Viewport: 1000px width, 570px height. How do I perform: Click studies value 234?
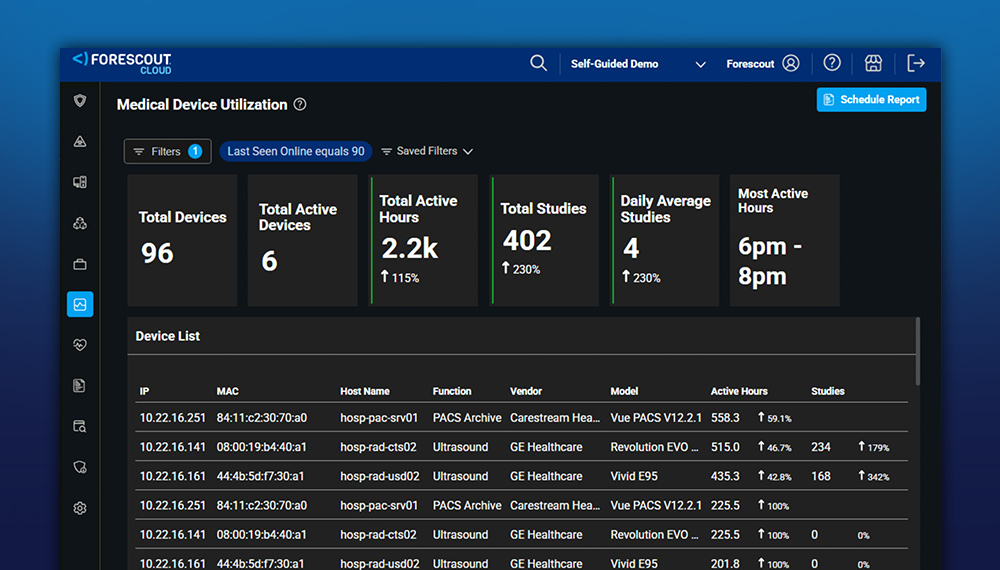(821, 447)
